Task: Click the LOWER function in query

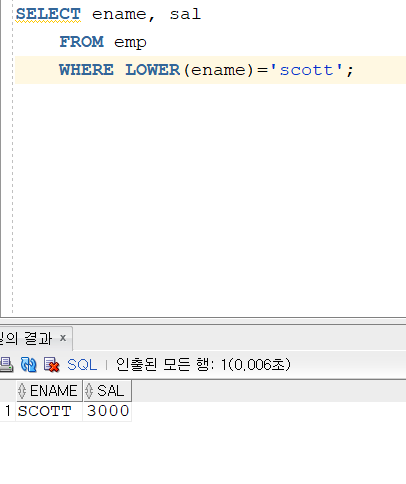Action: coord(153,70)
